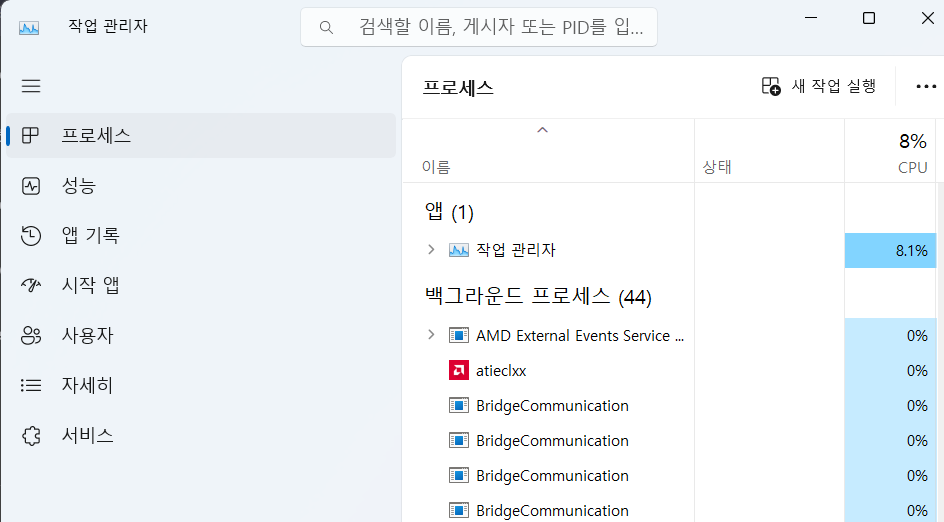Click the first BridgeCommunication process icon
This screenshot has width=944, height=522.
pyautogui.click(x=459, y=405)
